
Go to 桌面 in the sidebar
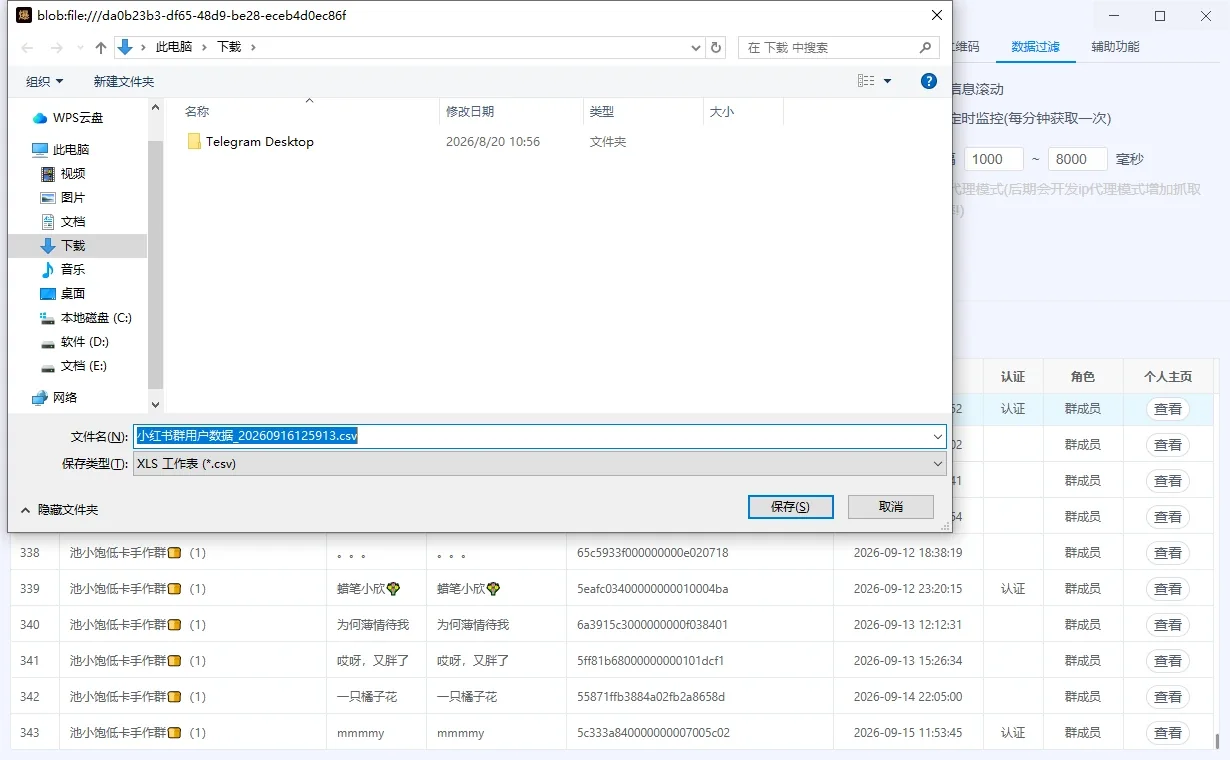pyautogui.click(x=63, y=294)
